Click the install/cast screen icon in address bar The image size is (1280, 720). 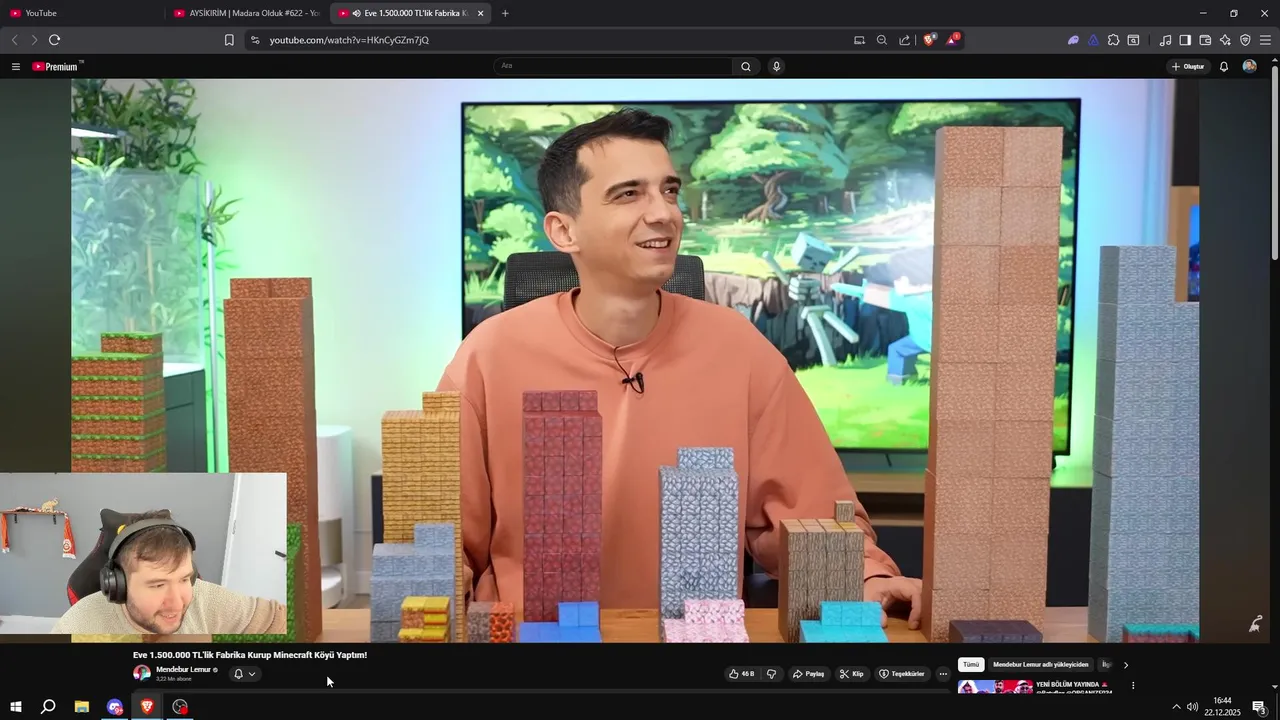tap(859, 40)
